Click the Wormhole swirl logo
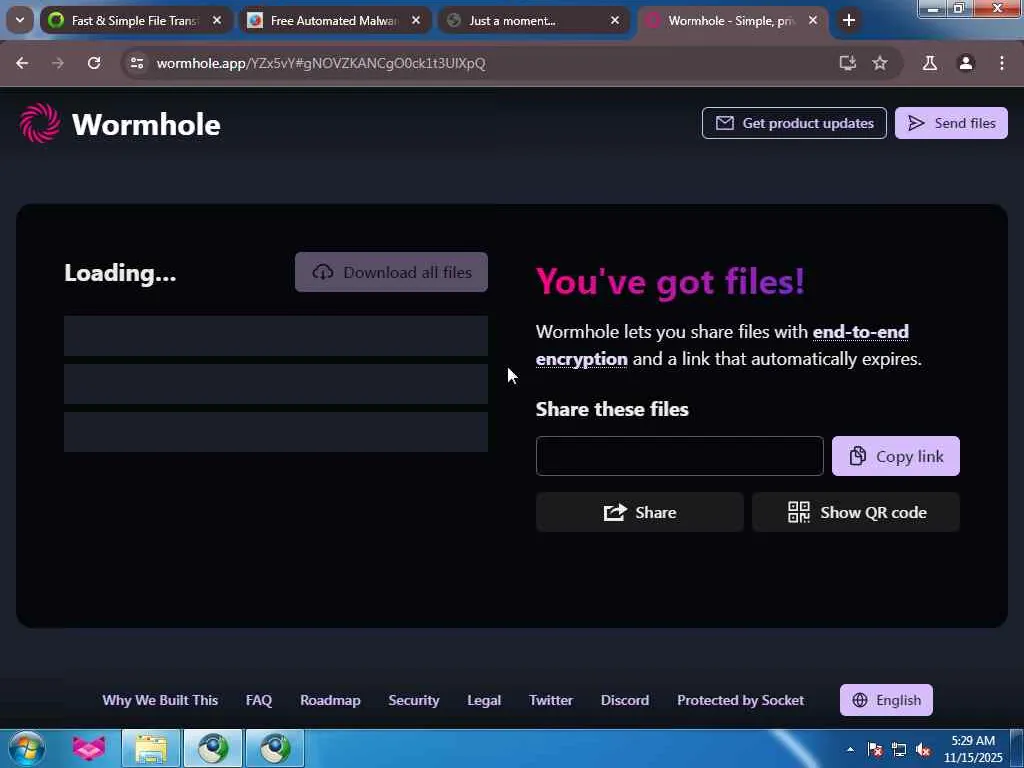This screenshot has width=1024, height=768. [x=40, y=123]
